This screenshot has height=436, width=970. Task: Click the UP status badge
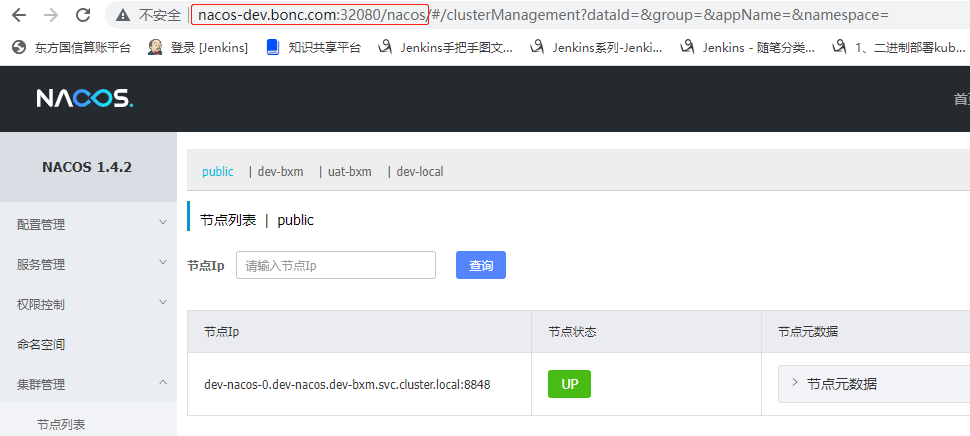569,384
